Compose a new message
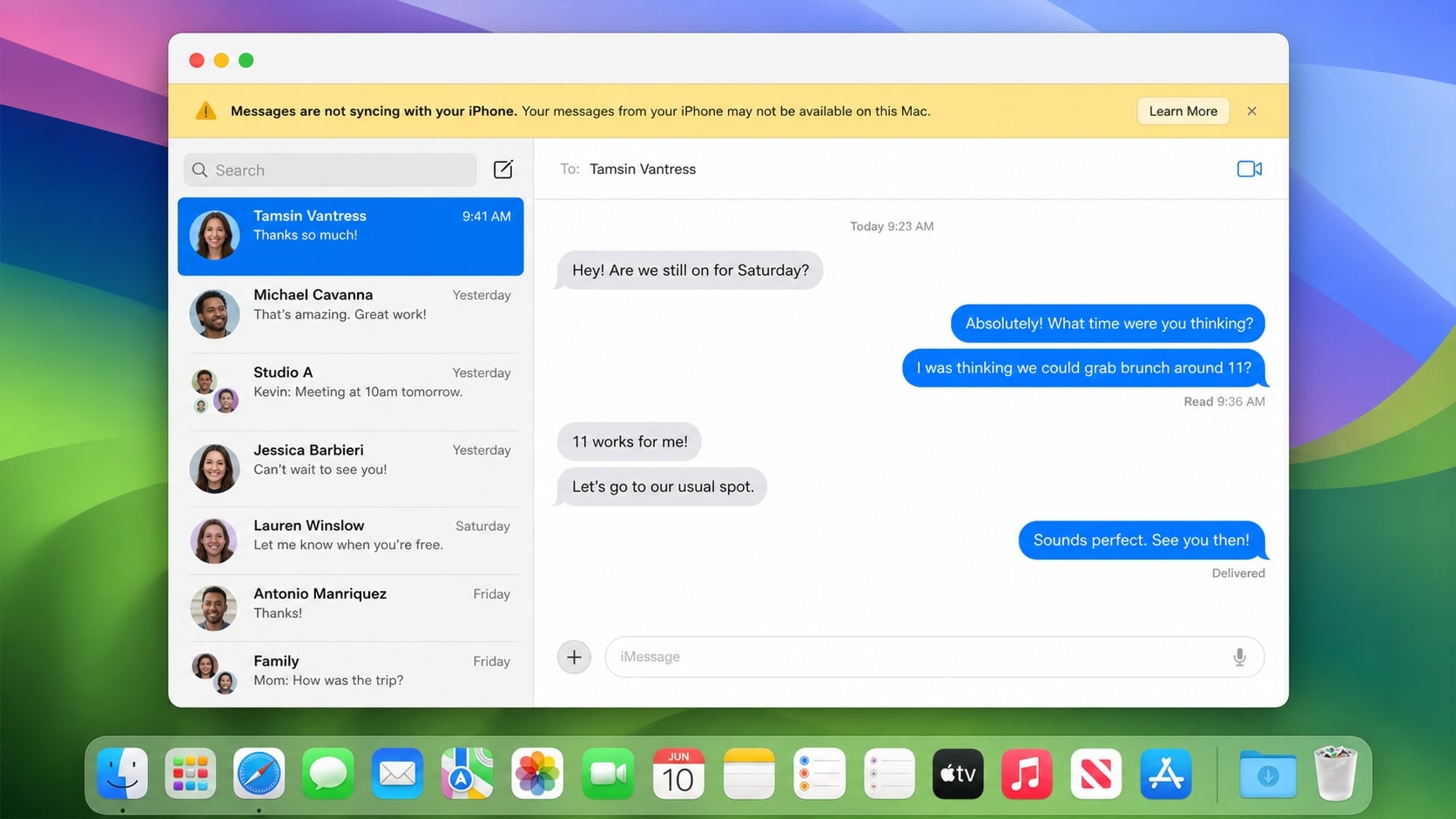Screen dimensions: 1456x819 503,169
